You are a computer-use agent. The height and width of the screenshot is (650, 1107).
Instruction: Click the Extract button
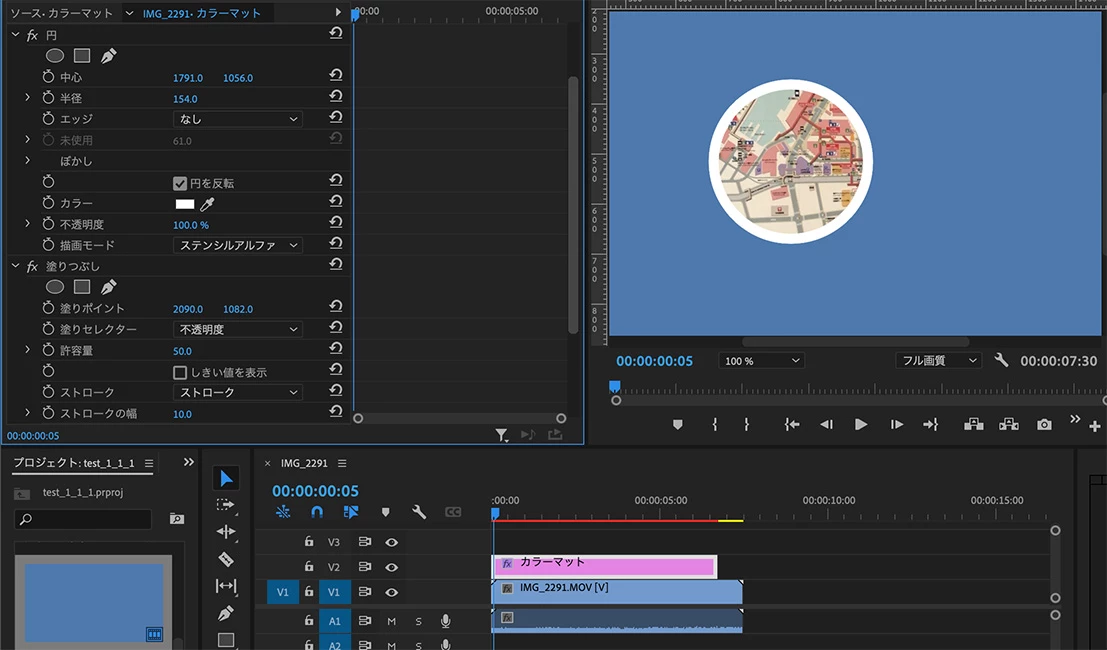tap(1008, 424)
